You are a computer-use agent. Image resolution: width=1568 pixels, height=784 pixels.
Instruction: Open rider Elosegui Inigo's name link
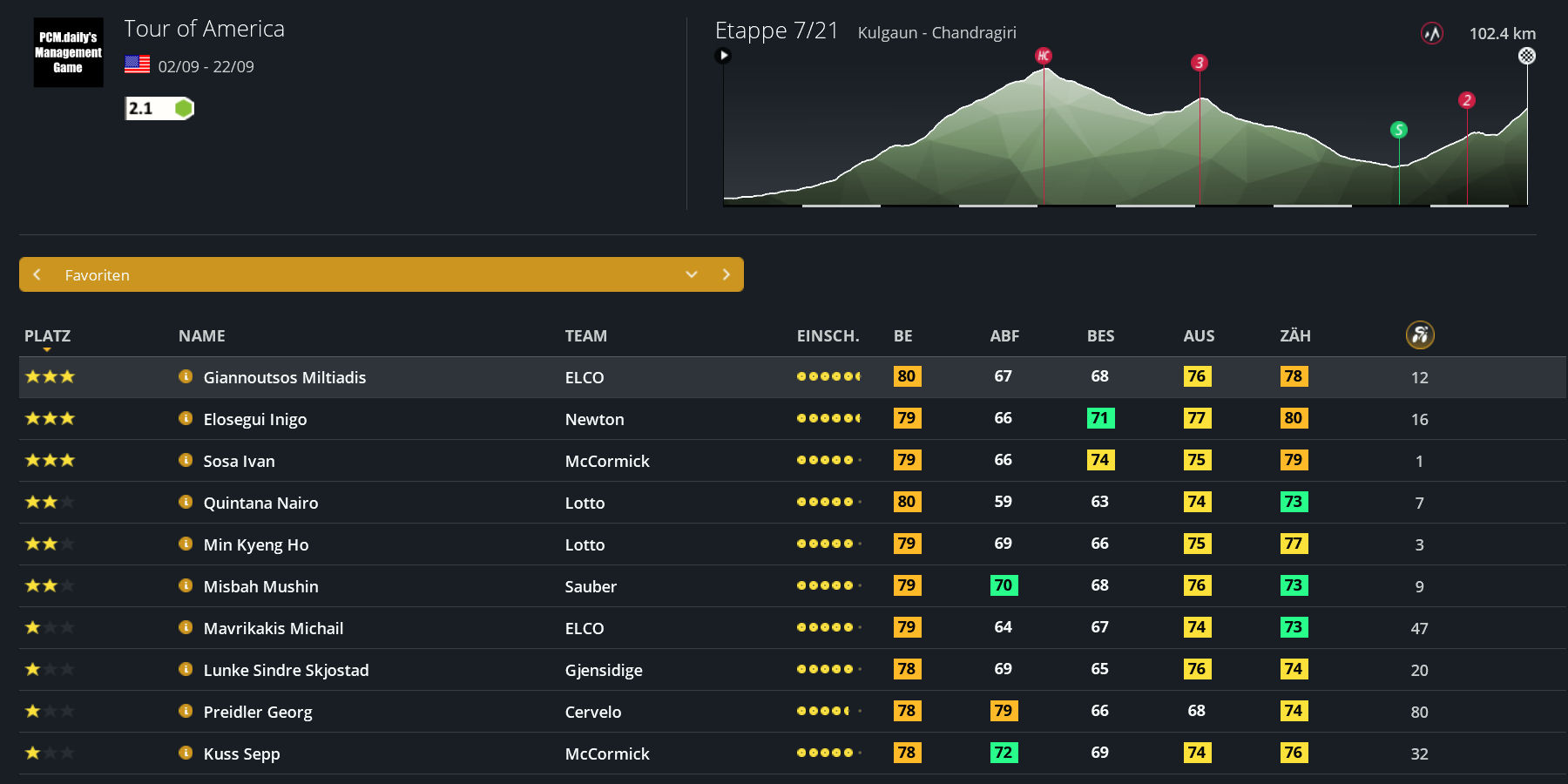click(254, 419)
